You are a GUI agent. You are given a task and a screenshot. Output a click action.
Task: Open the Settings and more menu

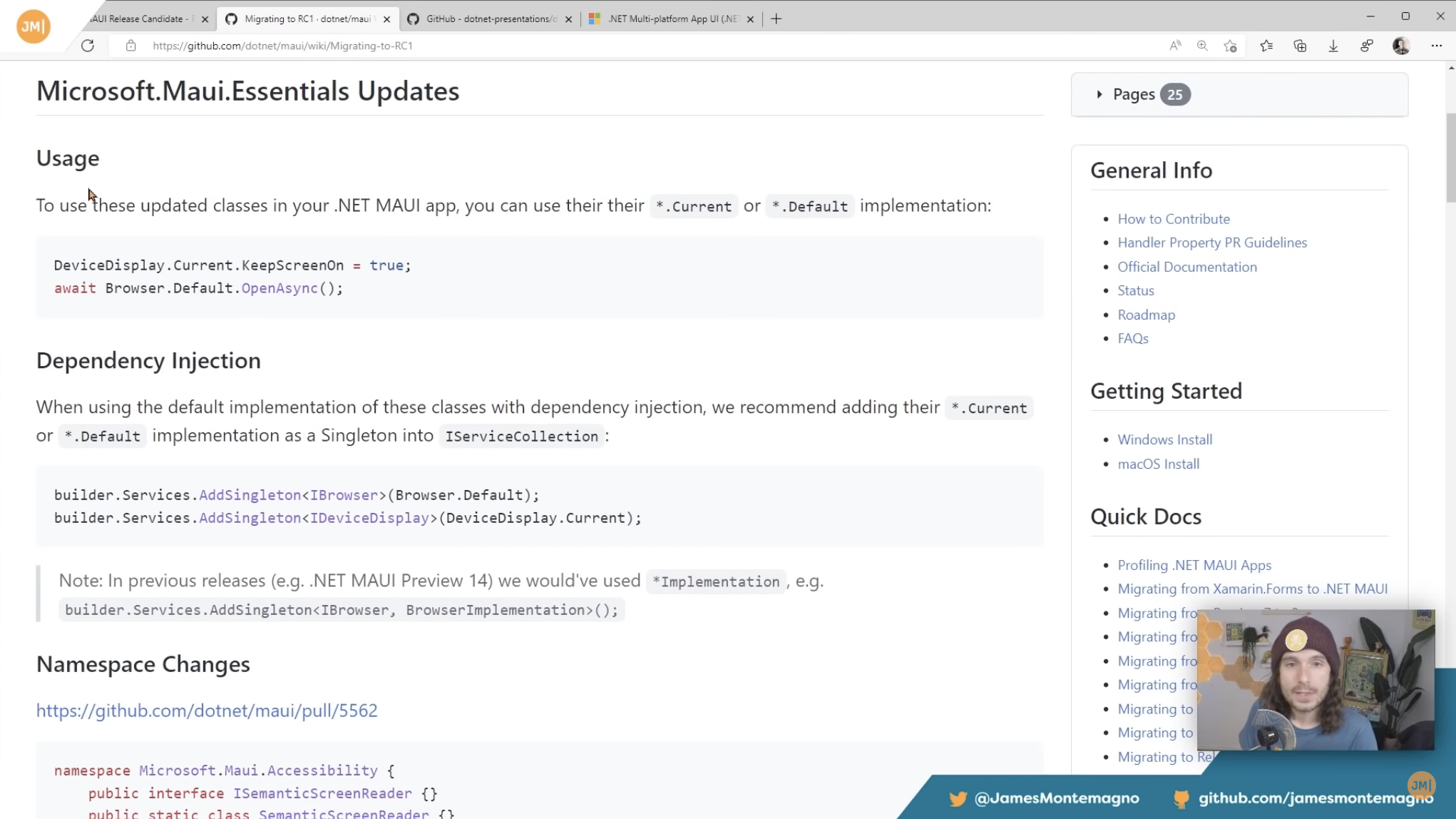pos(1436,46)
